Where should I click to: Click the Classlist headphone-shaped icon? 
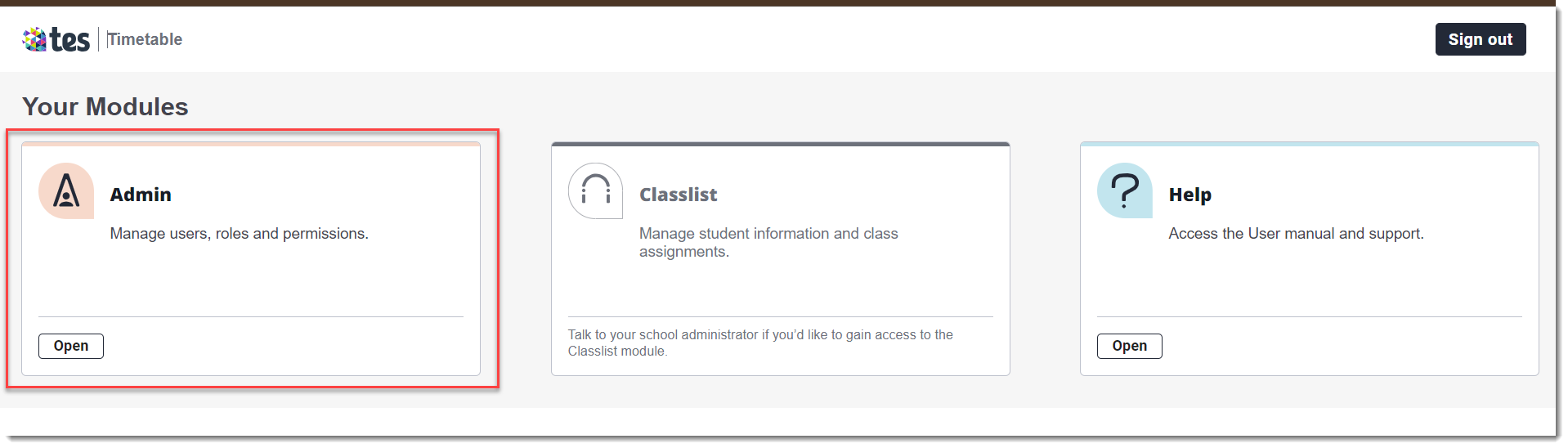coord(595,190)
